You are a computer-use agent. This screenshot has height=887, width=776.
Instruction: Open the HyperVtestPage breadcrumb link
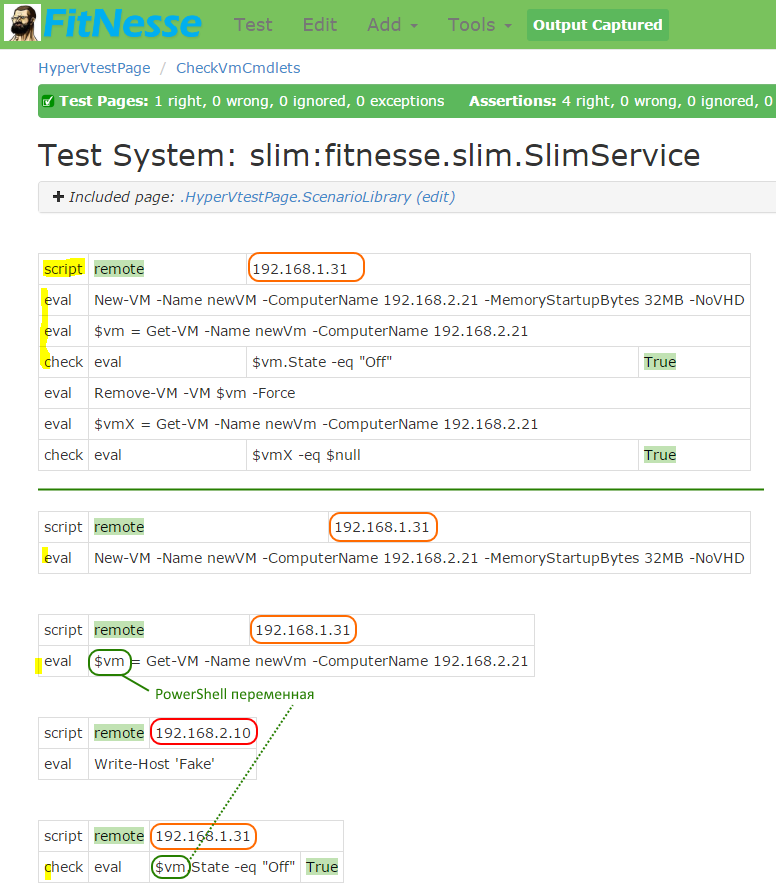tap(94, 68)
